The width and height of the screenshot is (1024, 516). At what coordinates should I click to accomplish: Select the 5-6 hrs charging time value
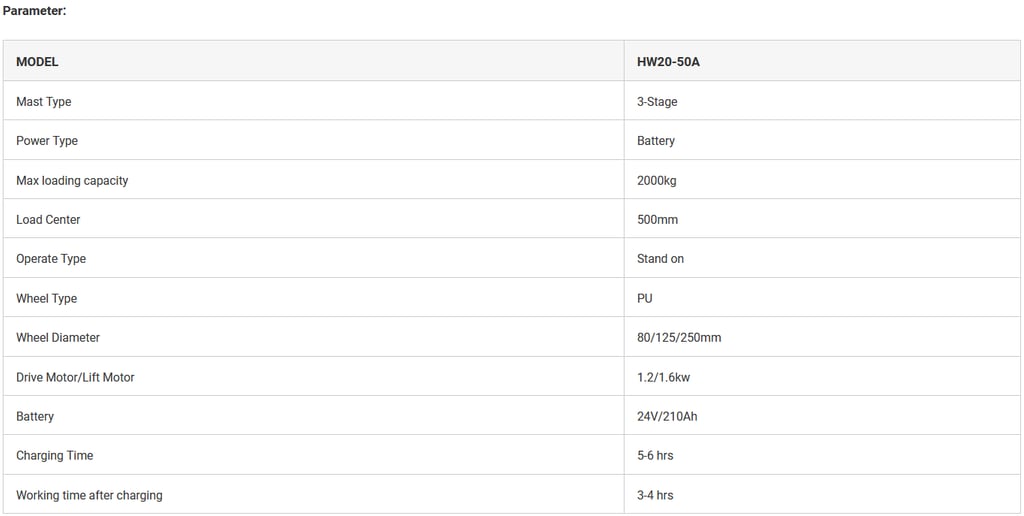click(655, 456)
